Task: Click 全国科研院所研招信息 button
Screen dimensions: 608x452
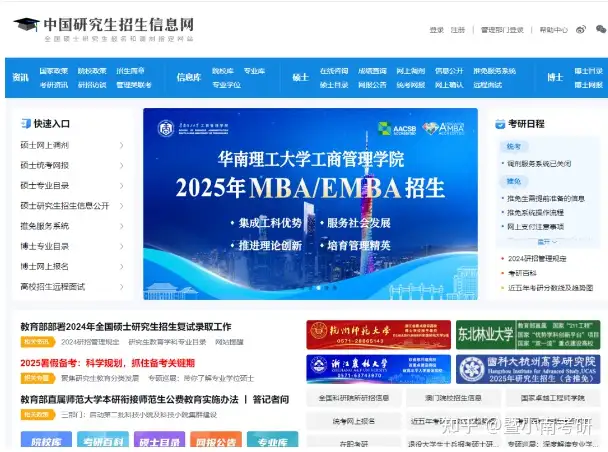Action: tap(354, 398)
